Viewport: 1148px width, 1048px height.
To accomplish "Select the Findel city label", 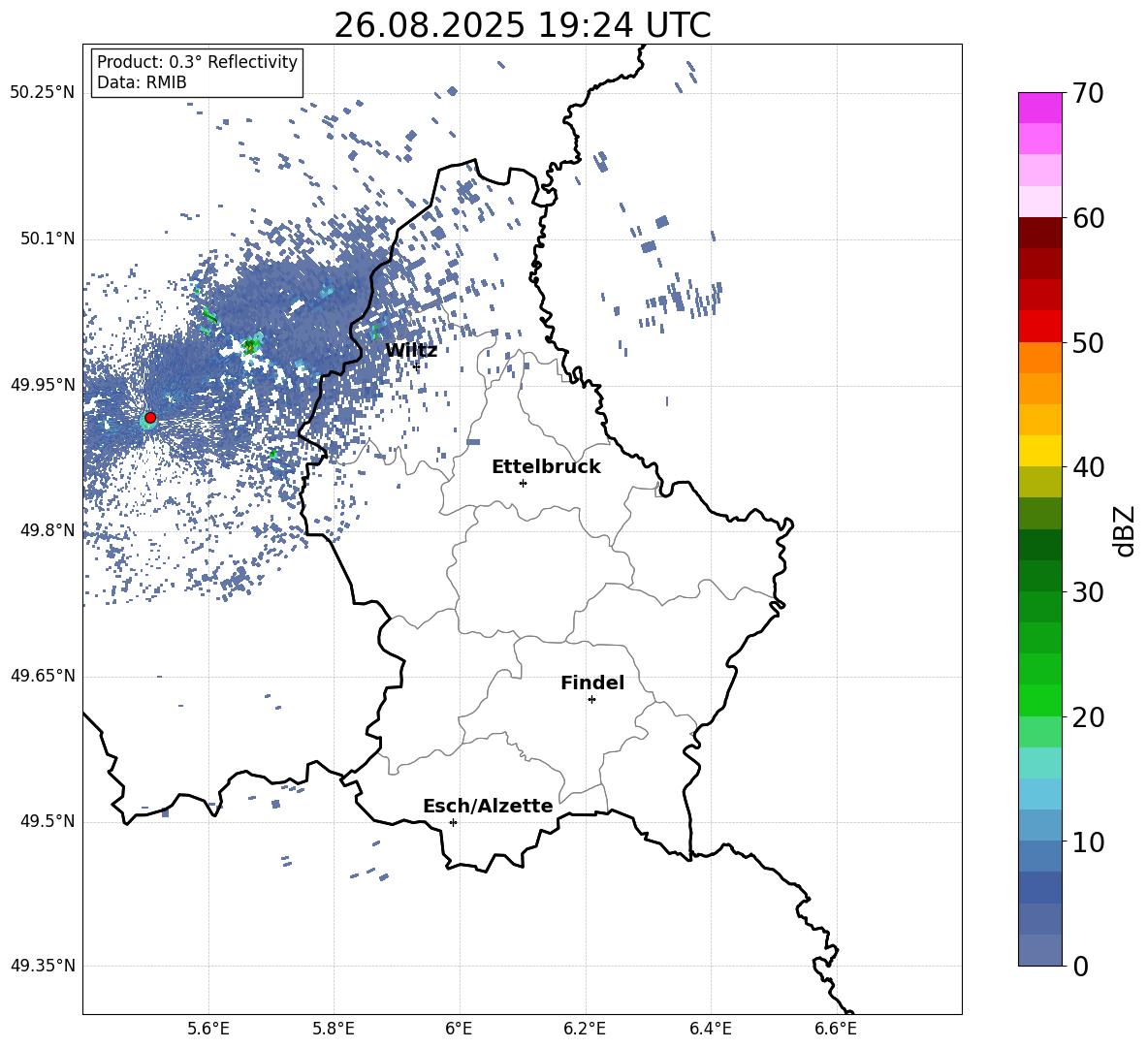I will click(x=592, y=683).
